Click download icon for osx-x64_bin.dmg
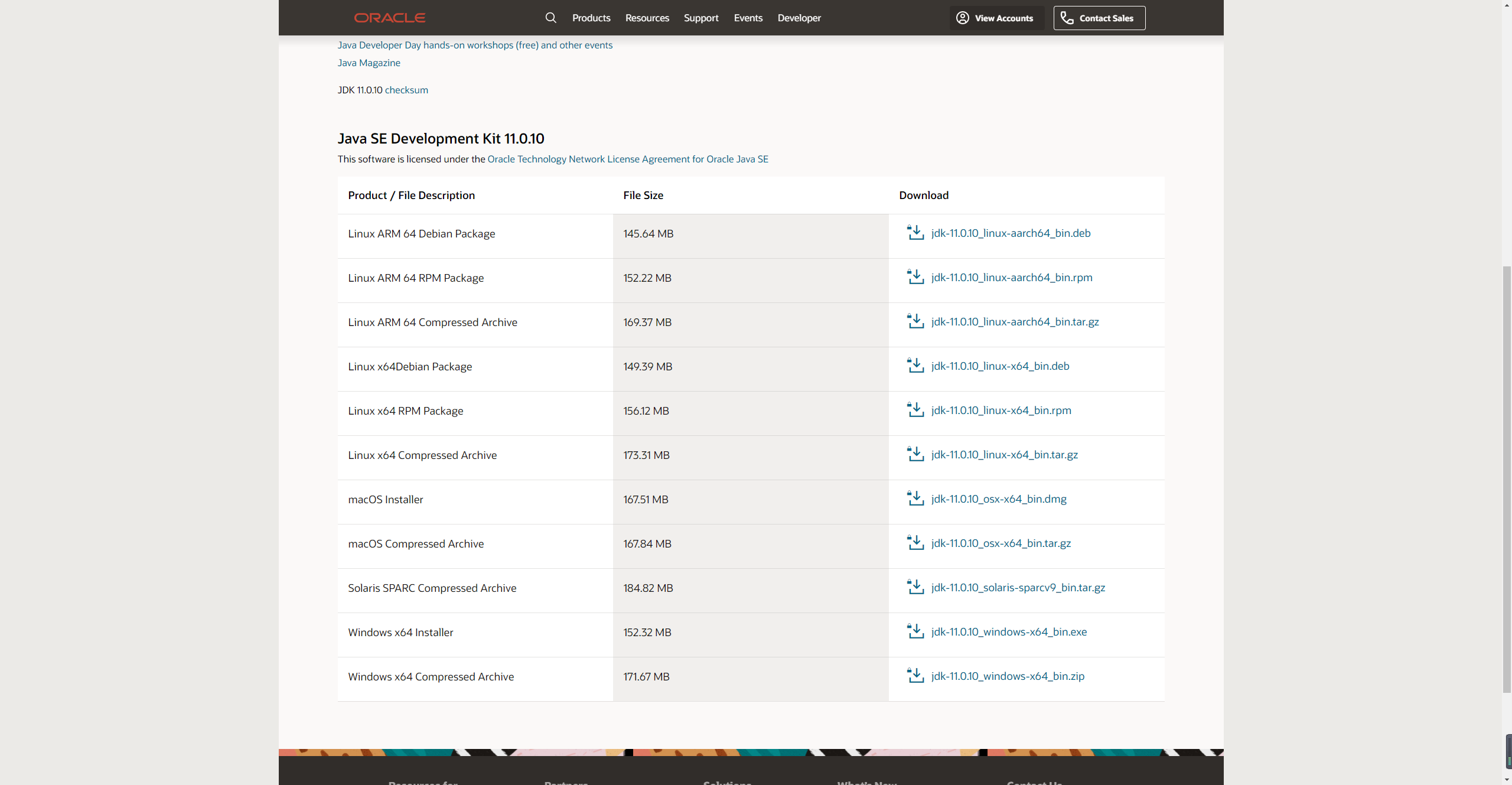The image size is (1512, 785). click(x=915, y=498)
